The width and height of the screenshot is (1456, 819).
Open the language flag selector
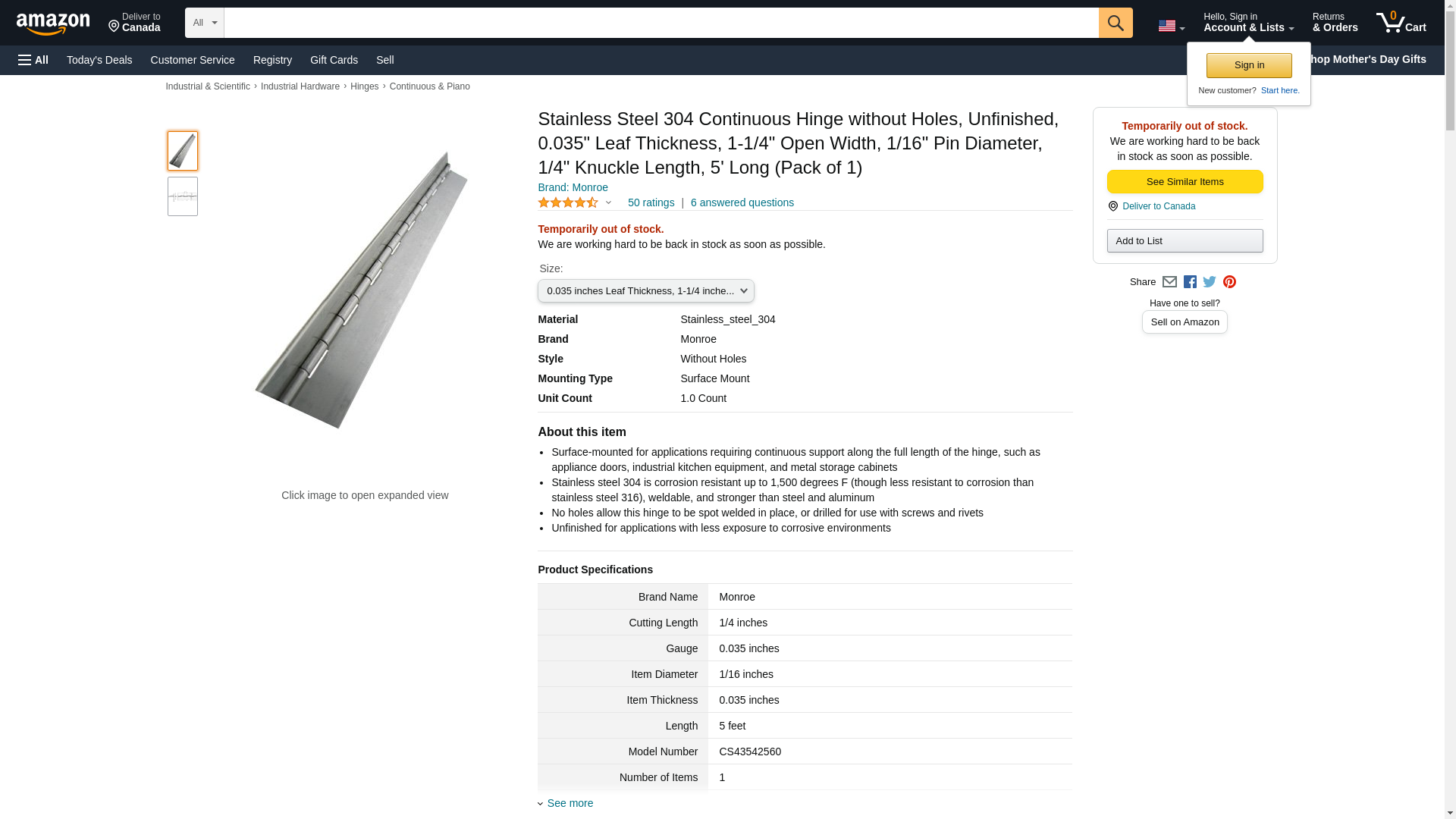click(1171, 26)
